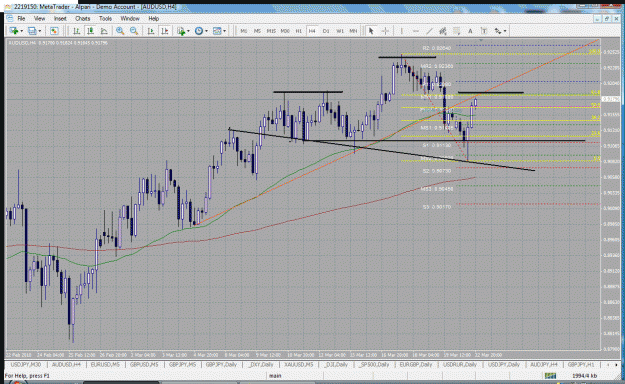Zoom out of the chart

click(x=134, y=31)
